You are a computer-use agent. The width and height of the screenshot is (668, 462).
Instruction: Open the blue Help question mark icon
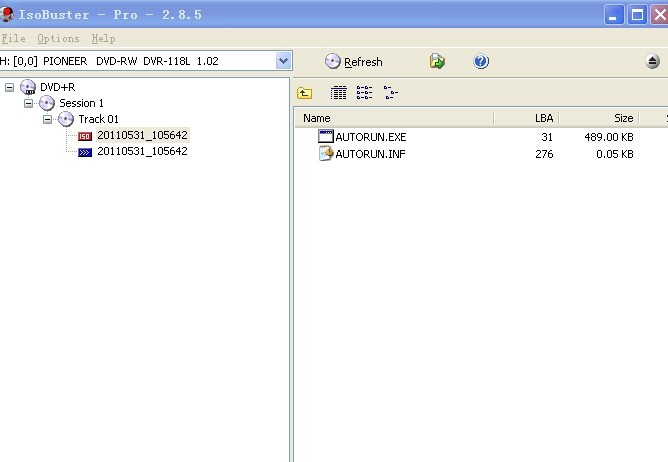[481, 61]
